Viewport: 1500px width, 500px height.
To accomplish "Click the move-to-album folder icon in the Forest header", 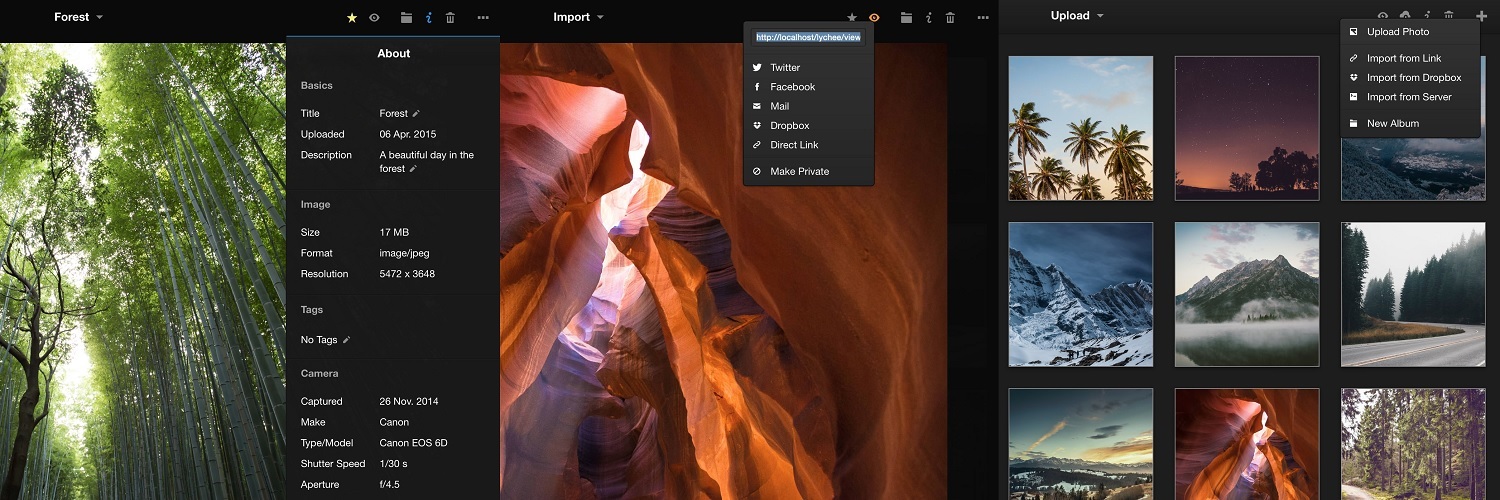I will (406, 17).
